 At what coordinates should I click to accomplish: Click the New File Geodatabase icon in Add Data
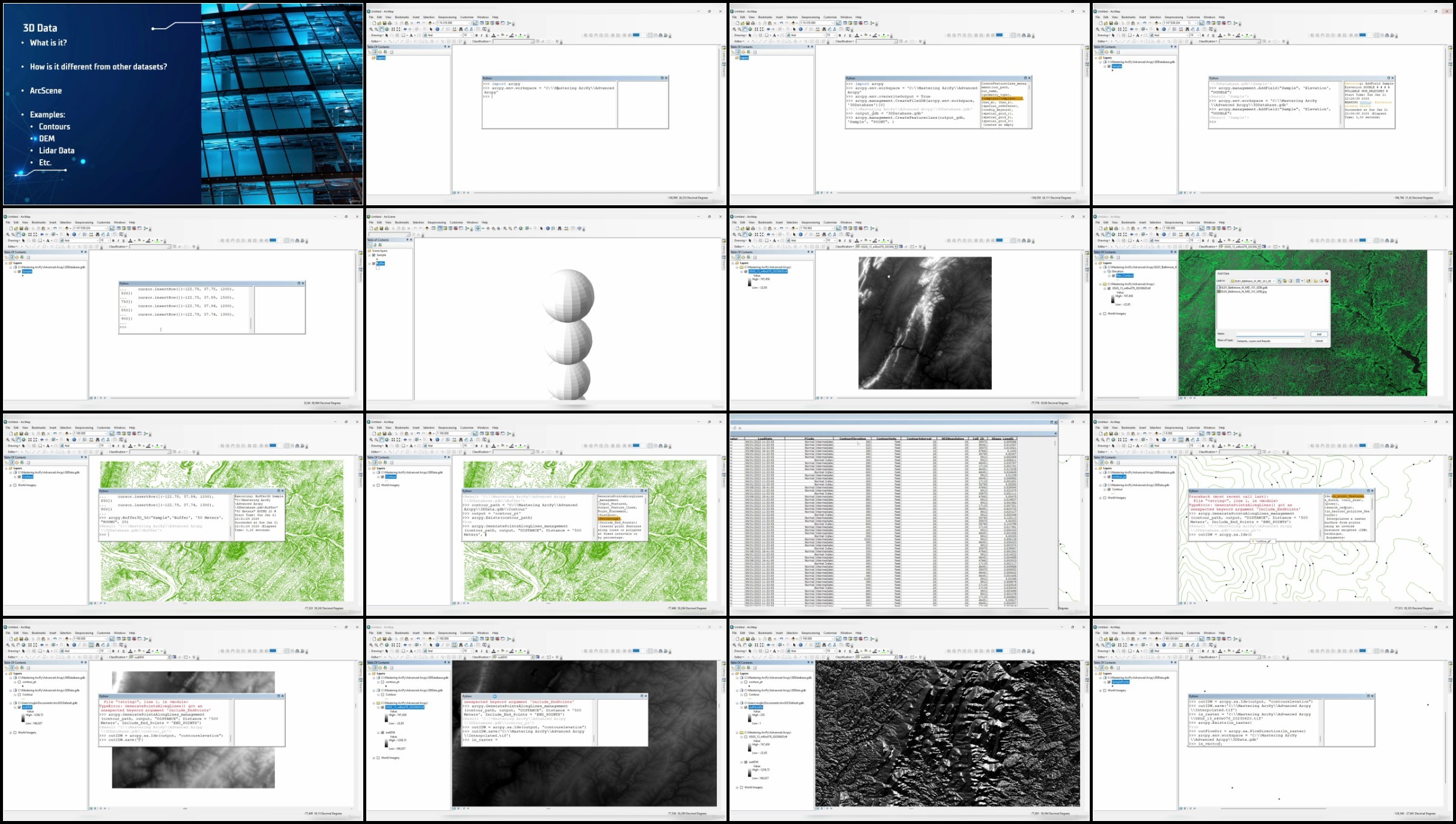click(x=1321, y=281)
